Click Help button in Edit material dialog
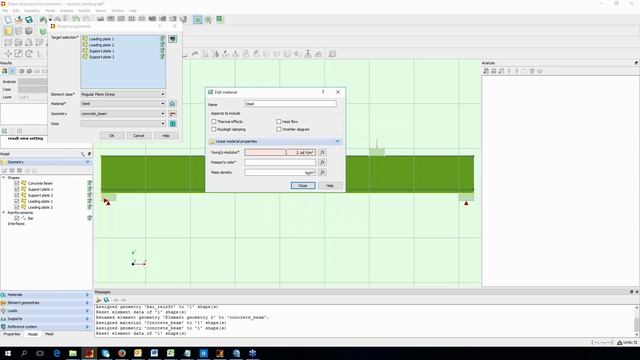Screen dimensions: 640x360 click(330, 186)
